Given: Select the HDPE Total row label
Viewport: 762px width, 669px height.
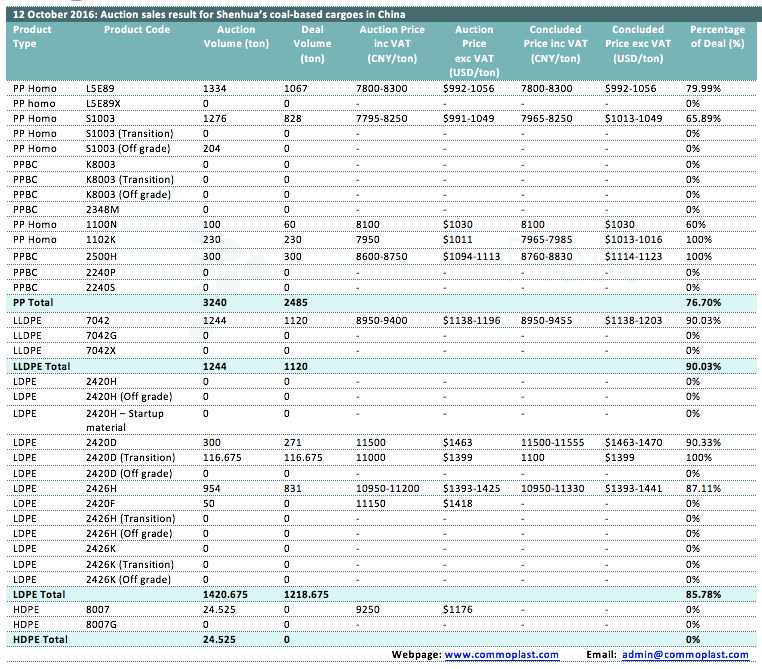Looking at the screenshot, I should pos(40,640).
